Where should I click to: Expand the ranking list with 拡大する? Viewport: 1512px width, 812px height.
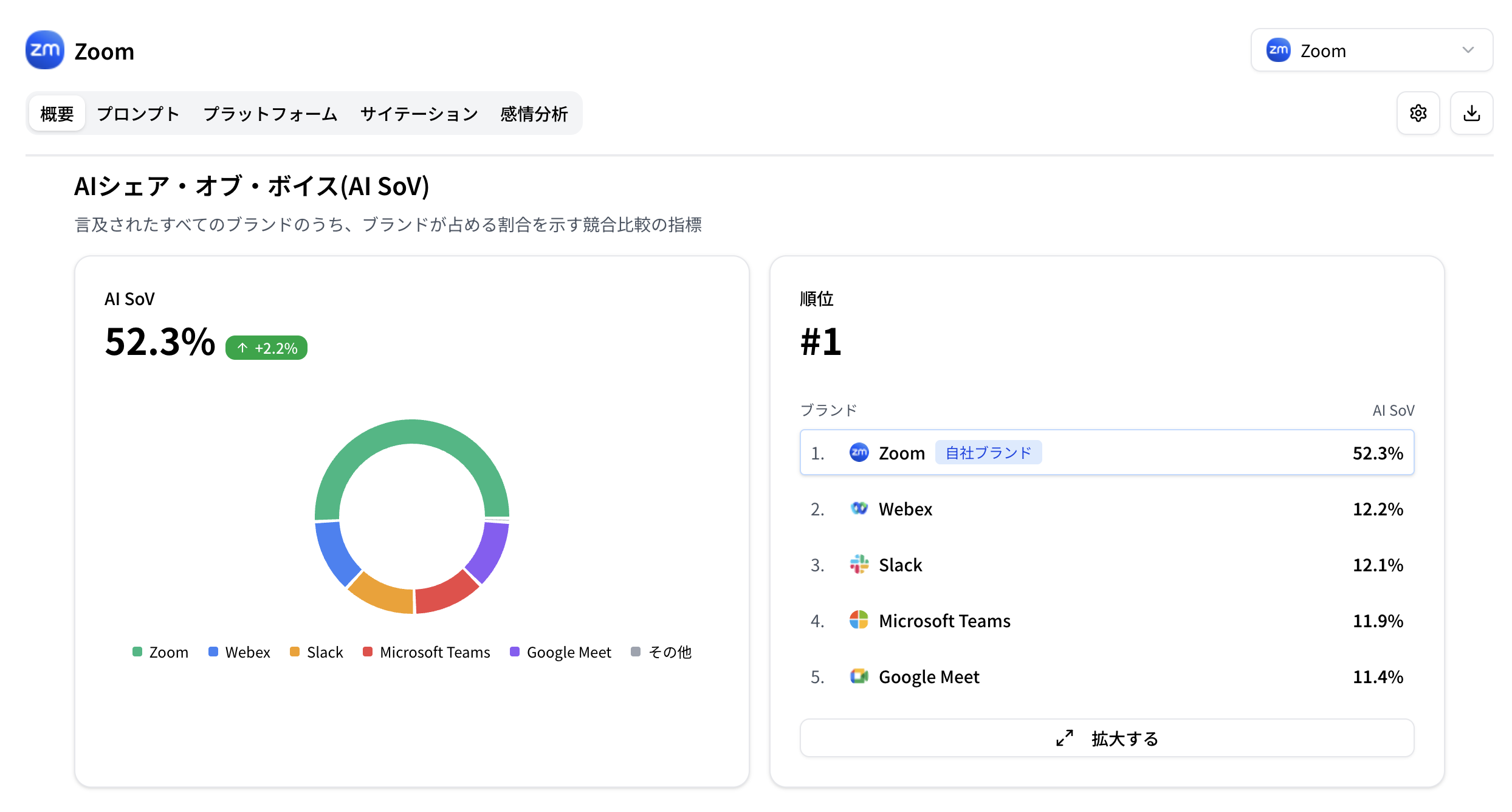[1107, 738]
